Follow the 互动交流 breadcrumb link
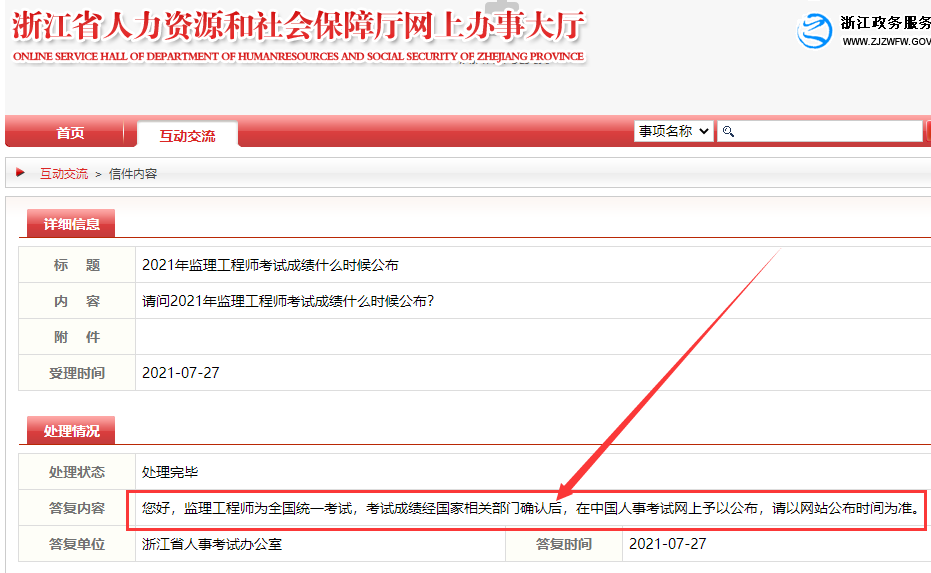 tap(64, 173)
